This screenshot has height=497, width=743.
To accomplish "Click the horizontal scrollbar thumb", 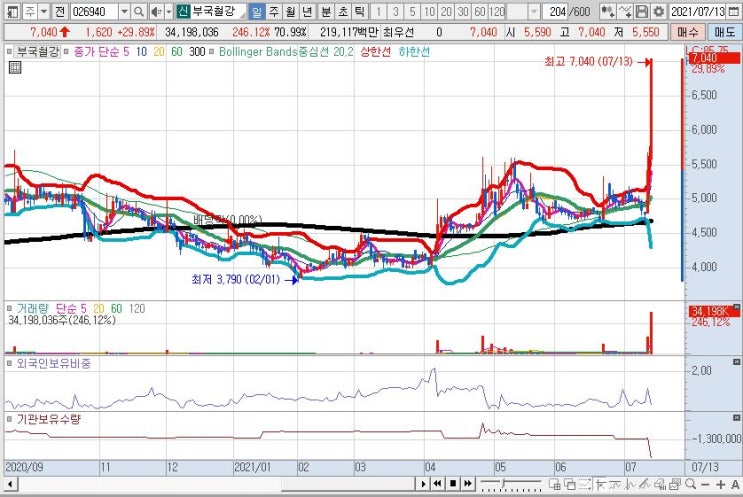I will tap(350, 484).
